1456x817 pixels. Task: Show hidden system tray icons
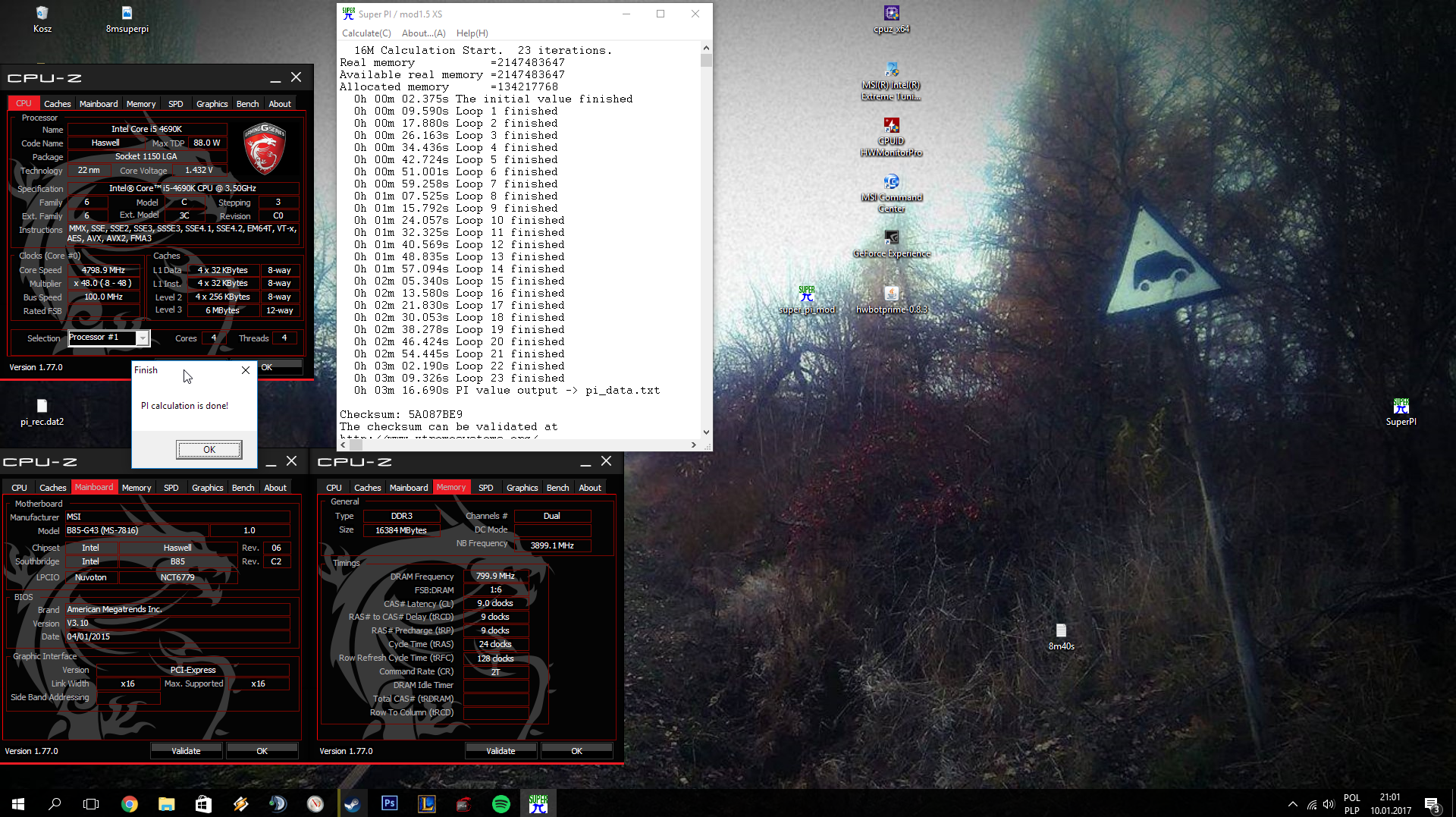pos(1292,804)
